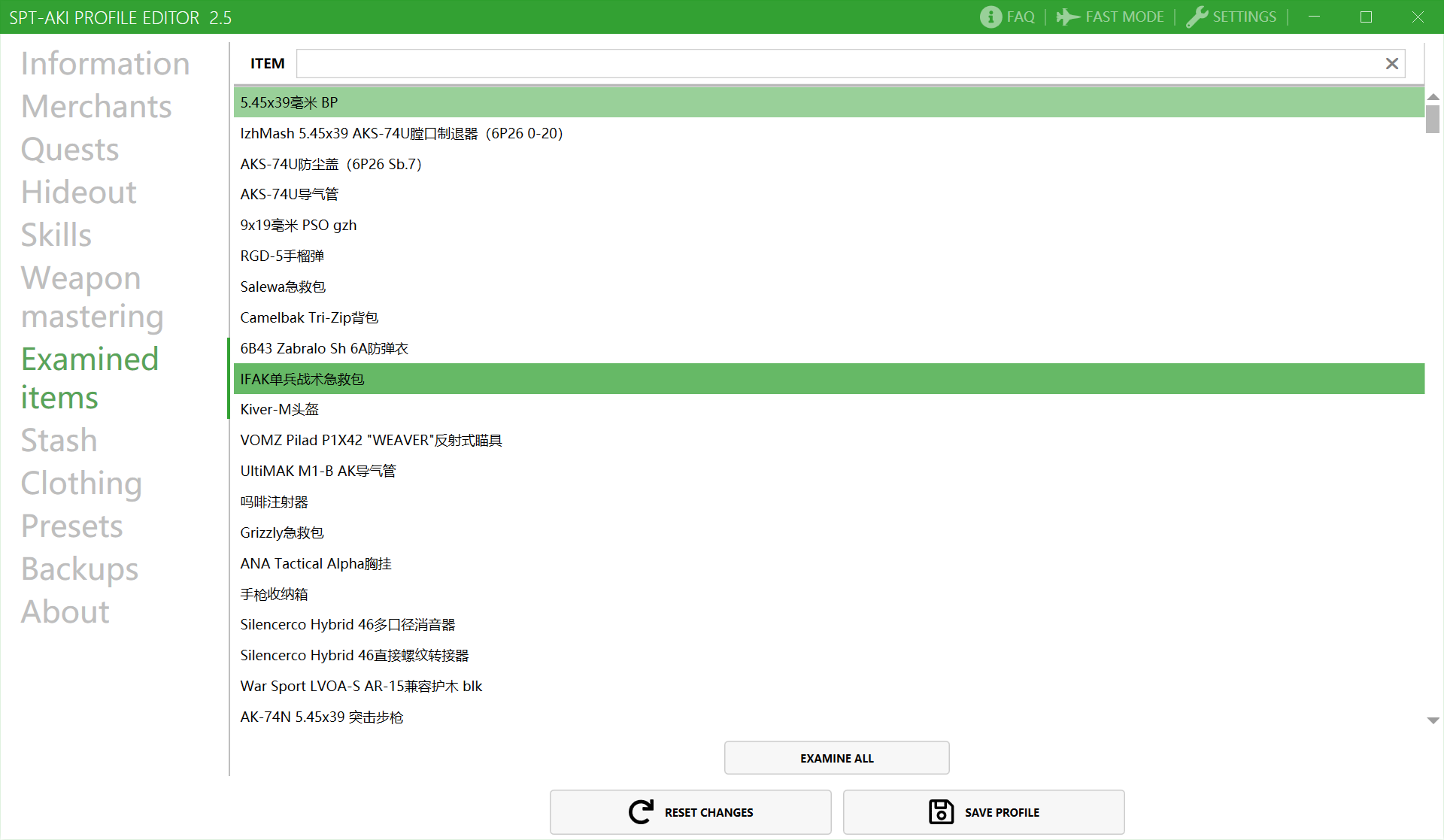
Task: Click the Fast Mode airplane icon
Action: [1068, 17]
